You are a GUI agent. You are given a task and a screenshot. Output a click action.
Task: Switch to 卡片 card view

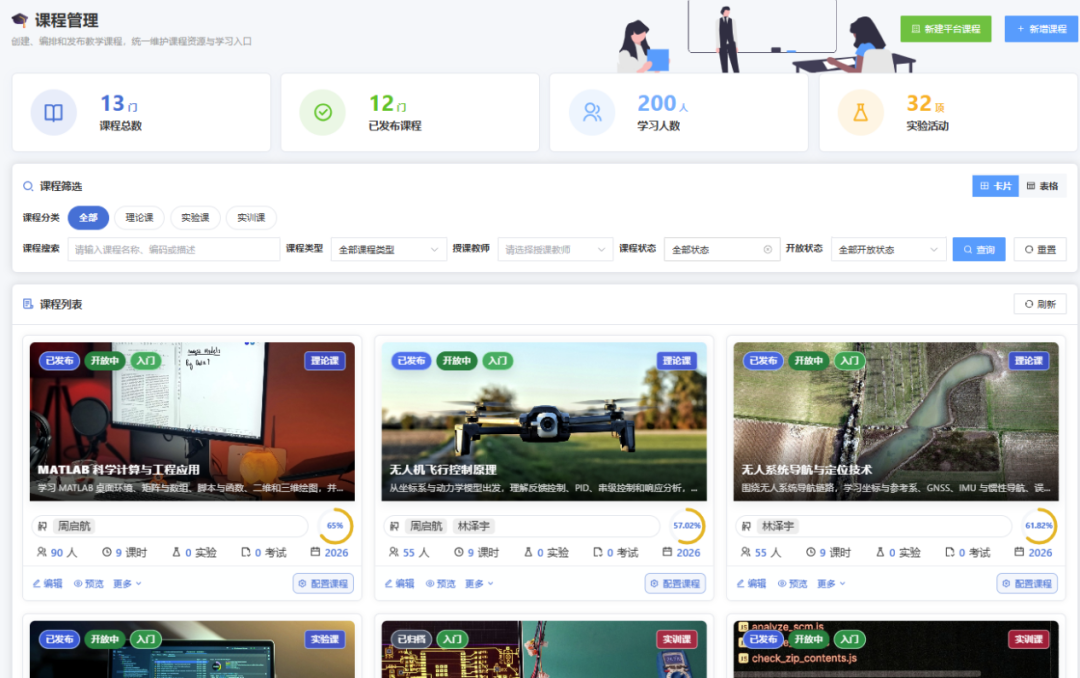coord(995,186)
